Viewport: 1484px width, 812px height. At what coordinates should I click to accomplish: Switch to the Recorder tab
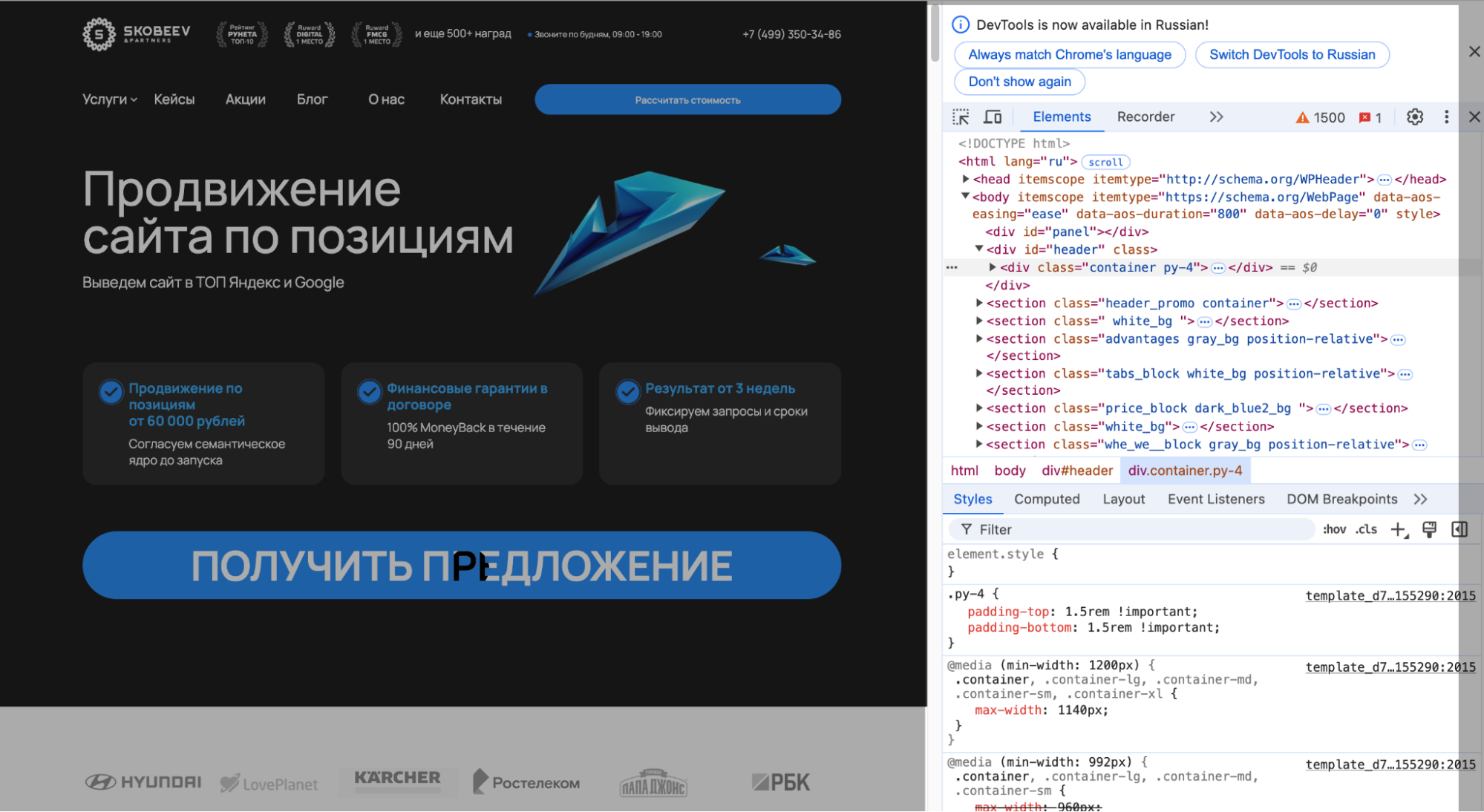pos(1145,117)
